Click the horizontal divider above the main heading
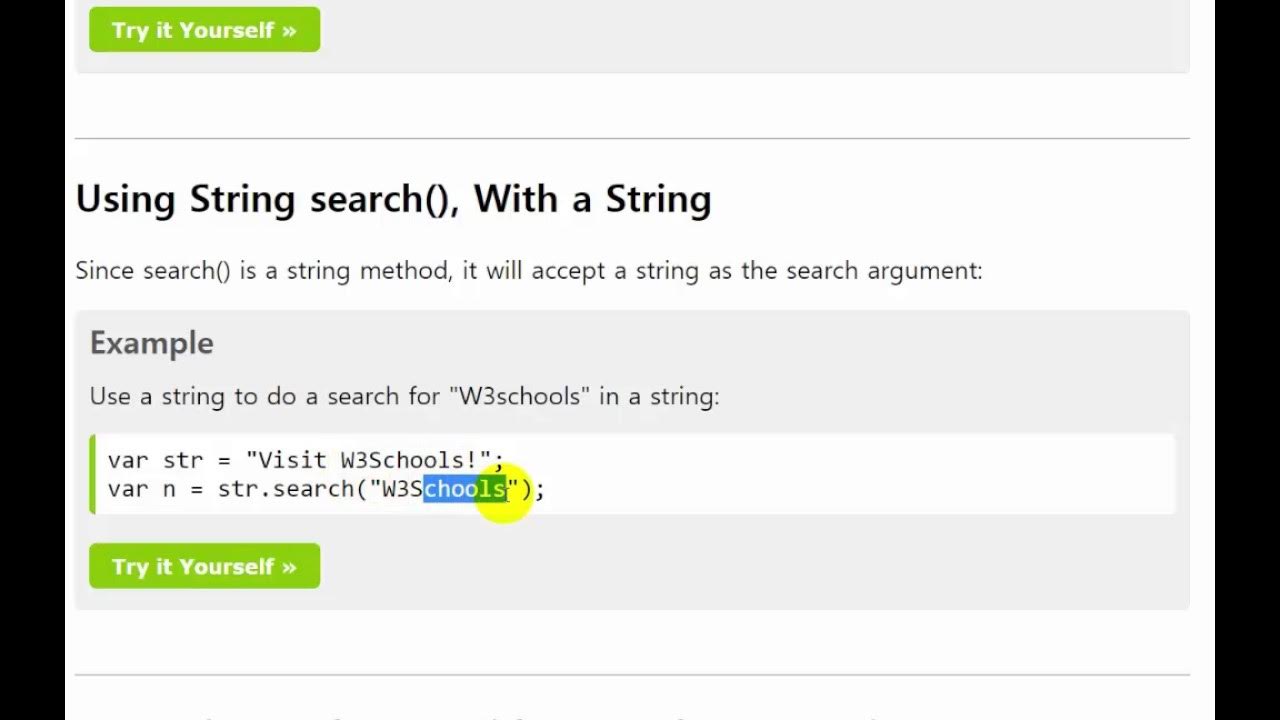Screen dimensions: 1280x720 click(632, 138)
